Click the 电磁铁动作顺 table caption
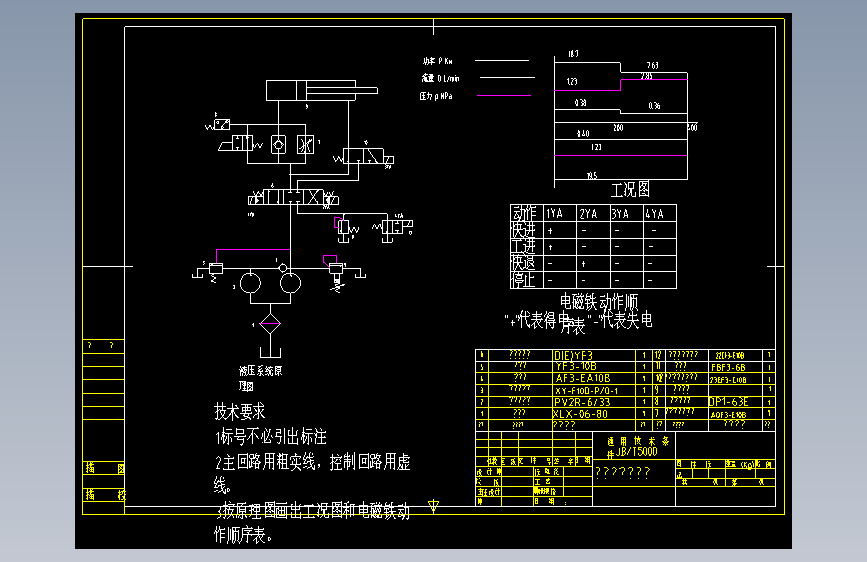Image resolution: width=867 pixels, height=562 pixels. [x=599, y=302]
